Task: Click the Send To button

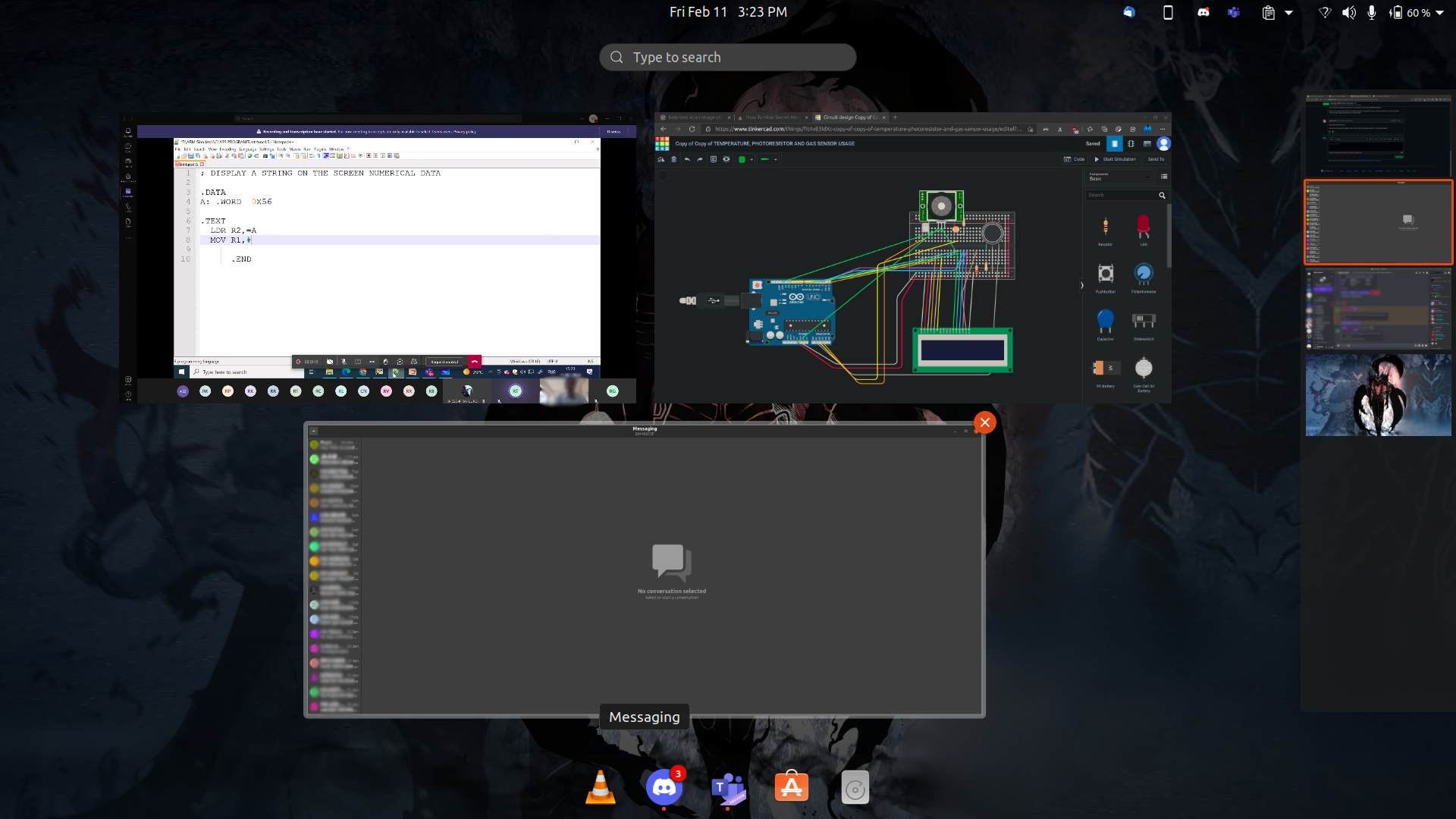Action: tap(1156, 159)
